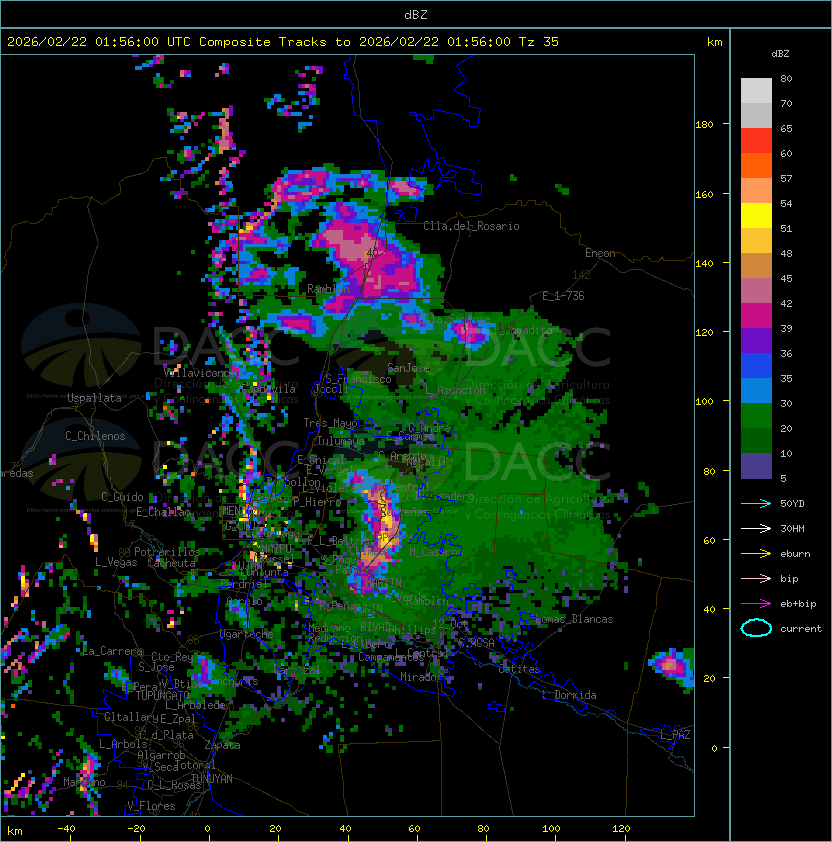The height and width of the screenshot is (842, 832).
Task: Click the 'SanJose' map label
Action: pyautogui.click(x=408, y=368)
